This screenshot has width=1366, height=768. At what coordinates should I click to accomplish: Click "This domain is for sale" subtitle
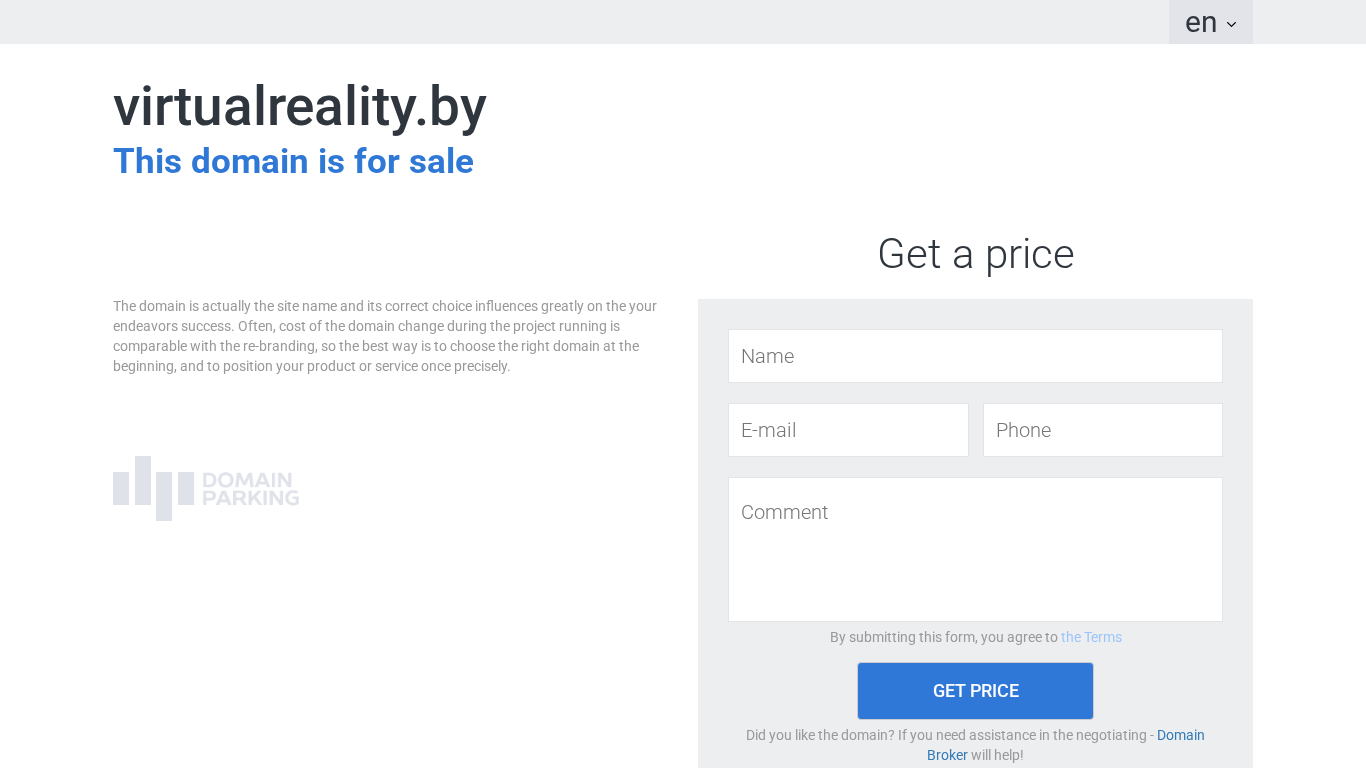point(293,161)
